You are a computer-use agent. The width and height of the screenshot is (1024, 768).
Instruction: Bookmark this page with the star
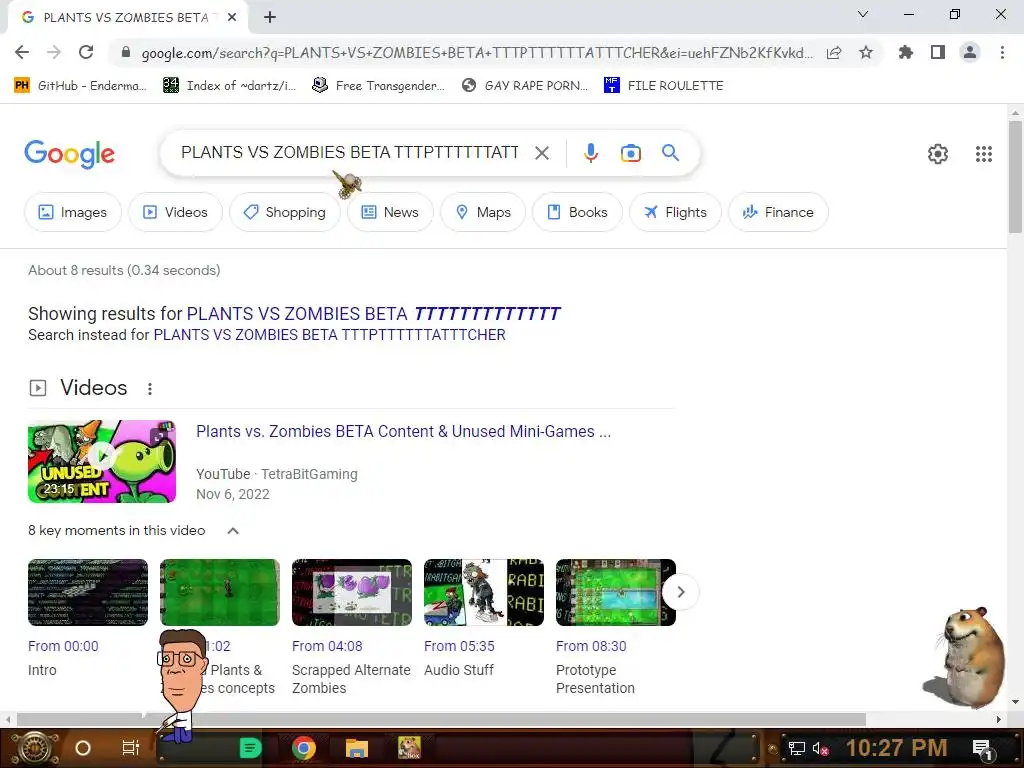pos(866,52)
